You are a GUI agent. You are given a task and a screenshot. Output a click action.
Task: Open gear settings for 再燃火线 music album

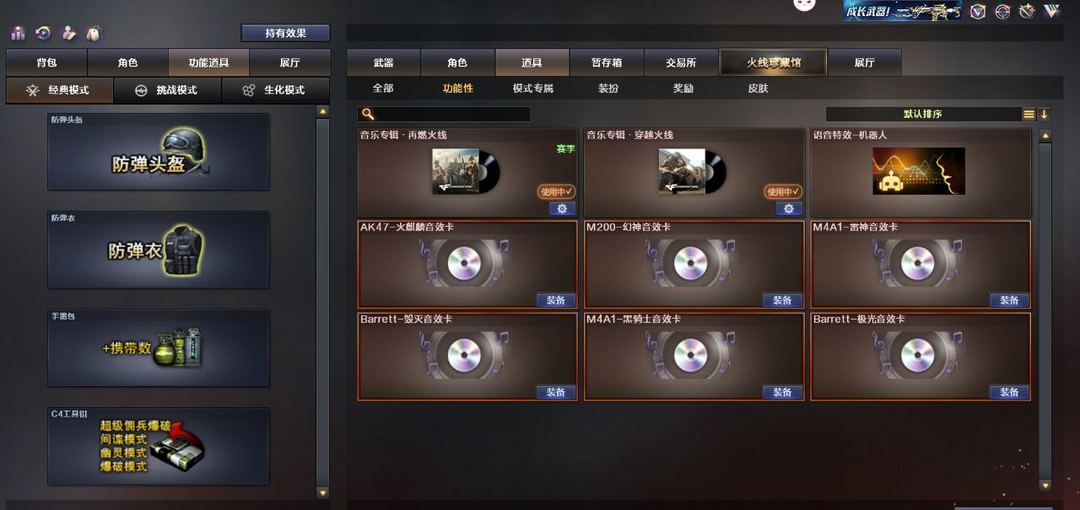pyautogui.click(x=562, y=209)
